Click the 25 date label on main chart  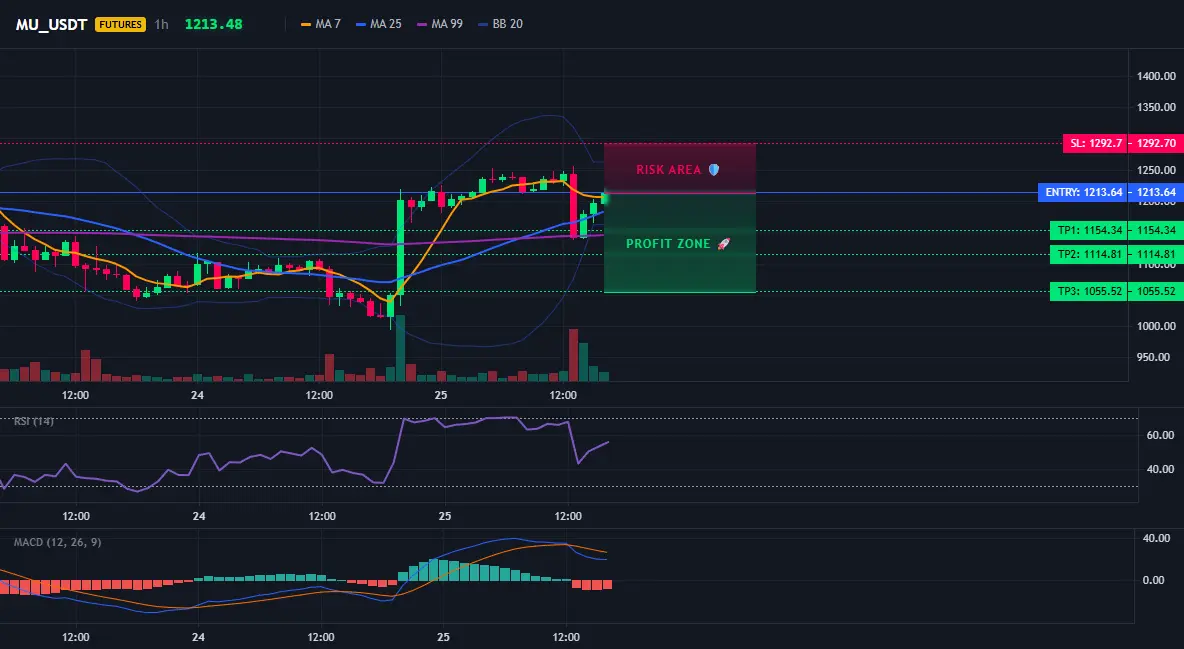(441, 395)
